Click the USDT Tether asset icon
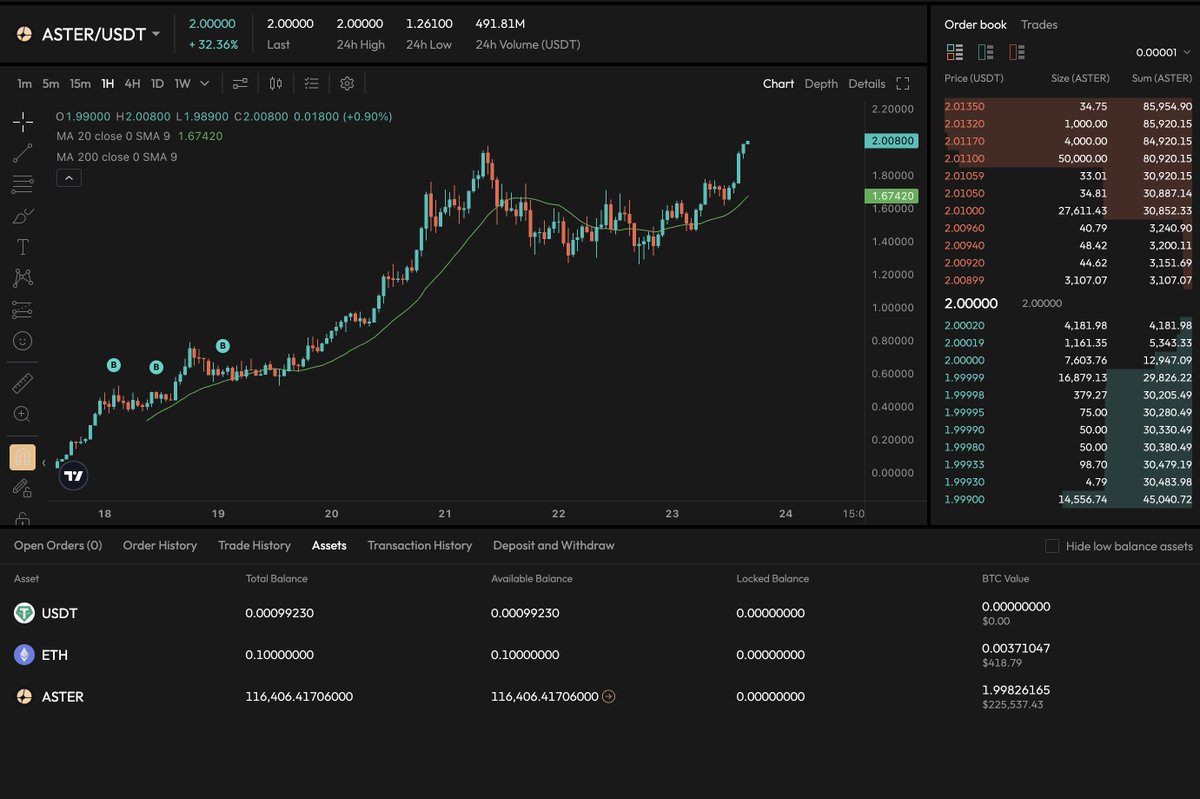Viewport: 1200px width, 799px height. point(24,613)
